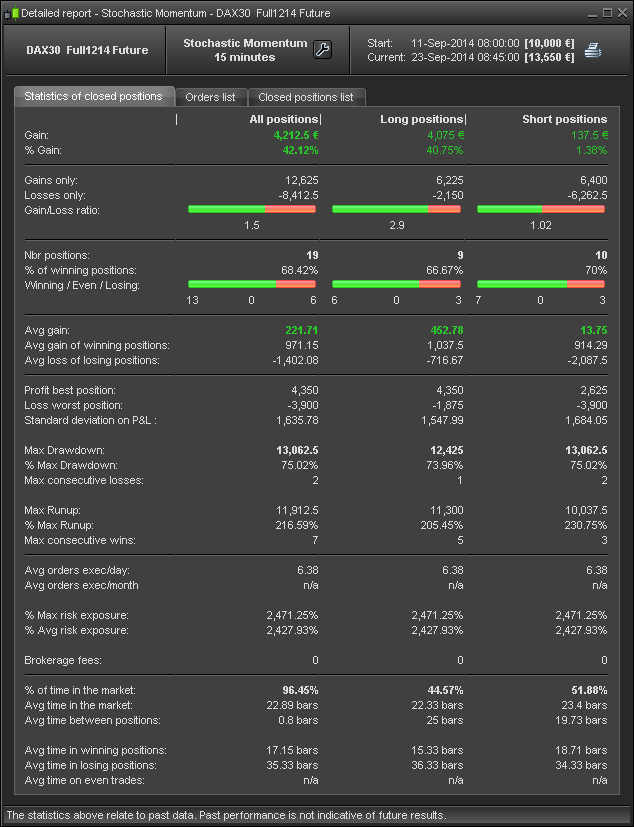Viewport: 634px width, 827px height.
Task: Click the All positions Winning/Even/Losing bar
Action: [x=252, y=284]
